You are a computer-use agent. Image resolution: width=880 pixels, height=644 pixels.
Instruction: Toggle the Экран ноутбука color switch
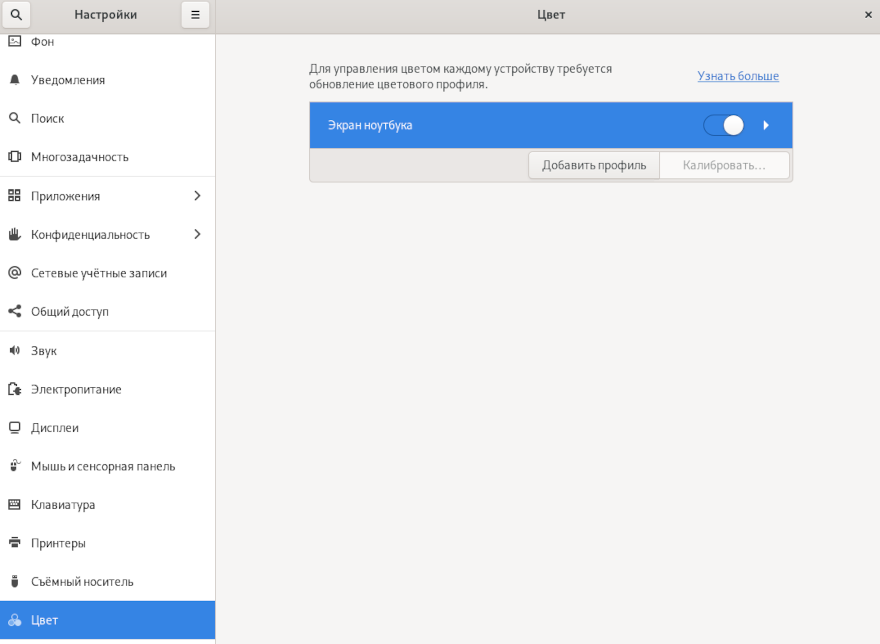[x=723, y=125]
